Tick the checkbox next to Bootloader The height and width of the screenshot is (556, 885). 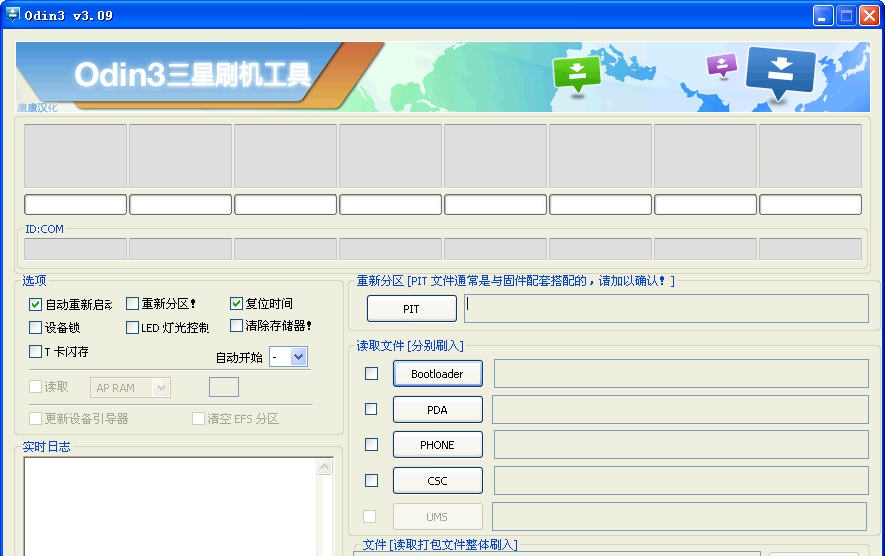[371, 374]
